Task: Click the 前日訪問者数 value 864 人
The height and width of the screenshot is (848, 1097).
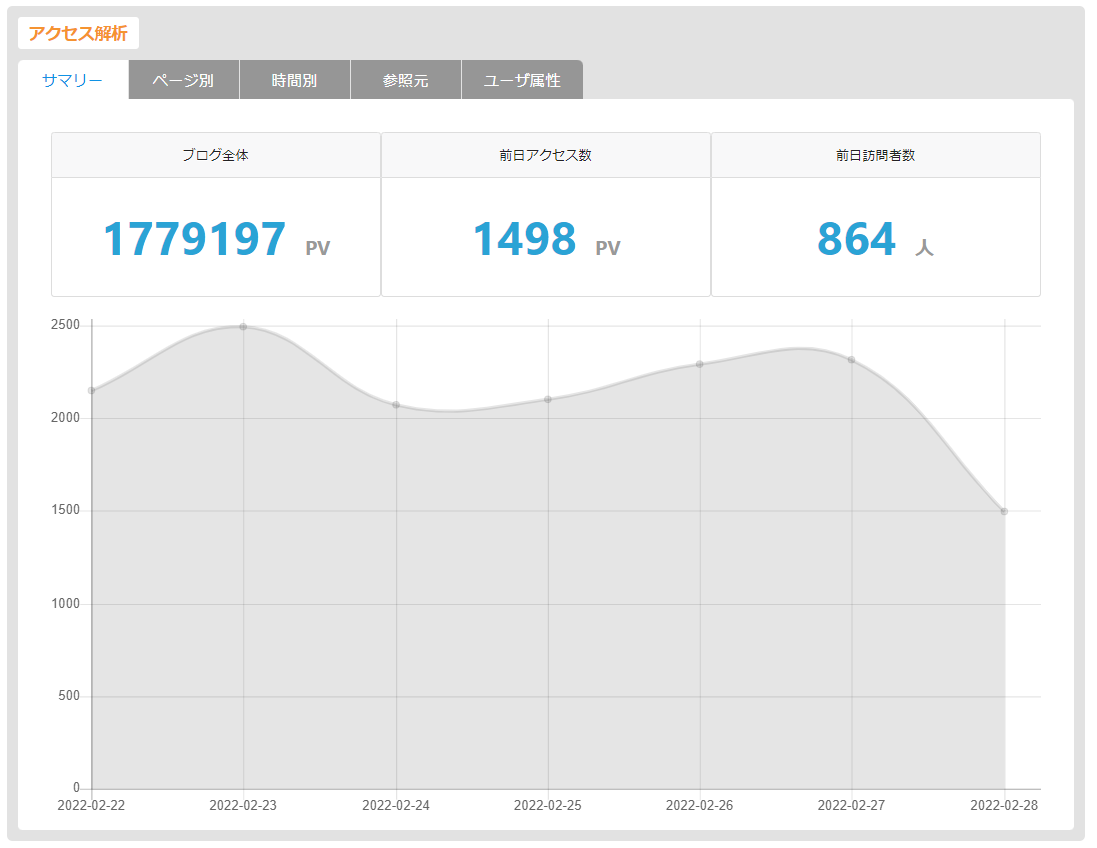Action: coord(875,239)
